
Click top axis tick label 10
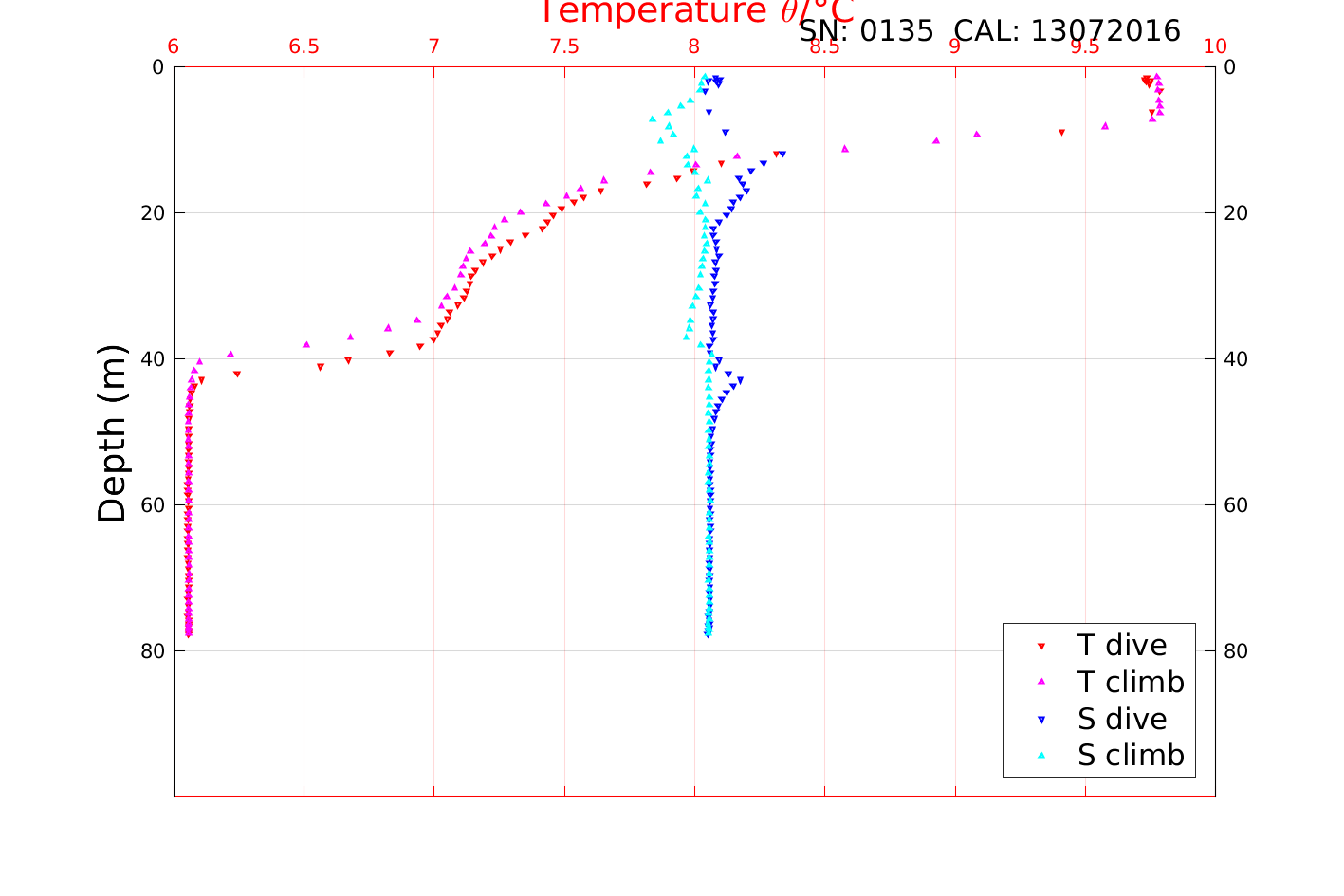[1215, 47]
